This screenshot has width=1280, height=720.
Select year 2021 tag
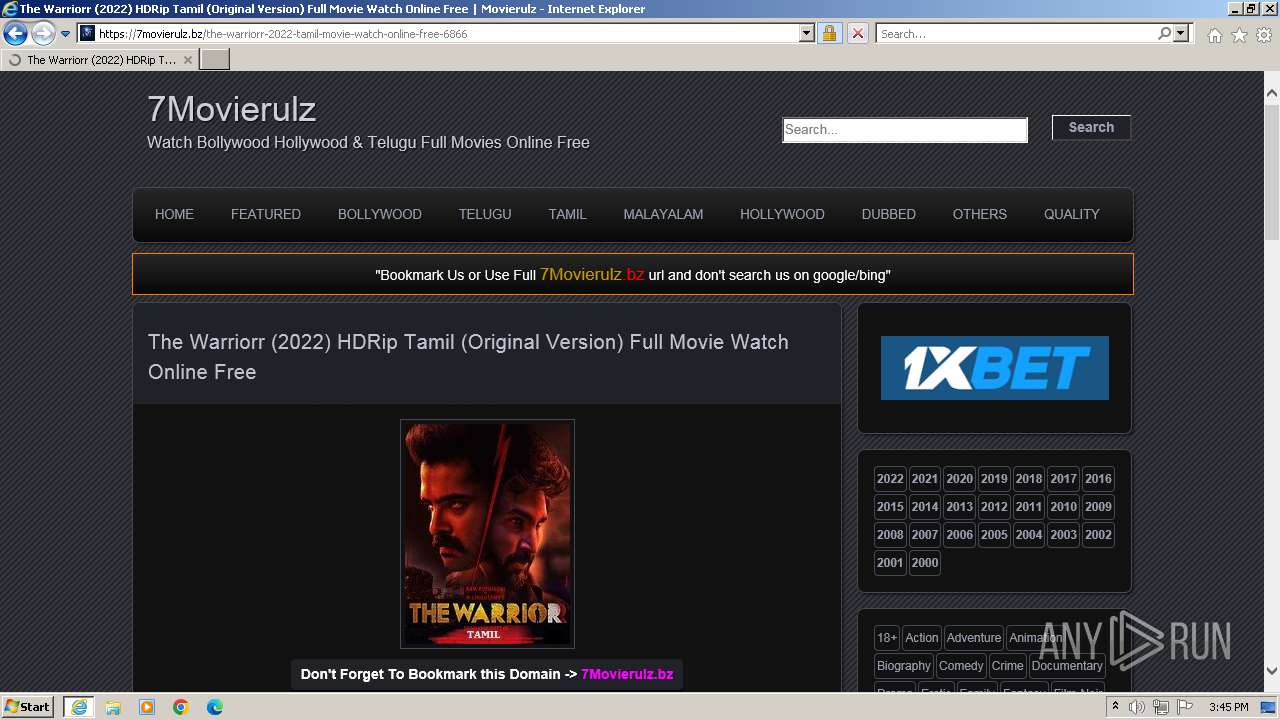coord(925,479)
